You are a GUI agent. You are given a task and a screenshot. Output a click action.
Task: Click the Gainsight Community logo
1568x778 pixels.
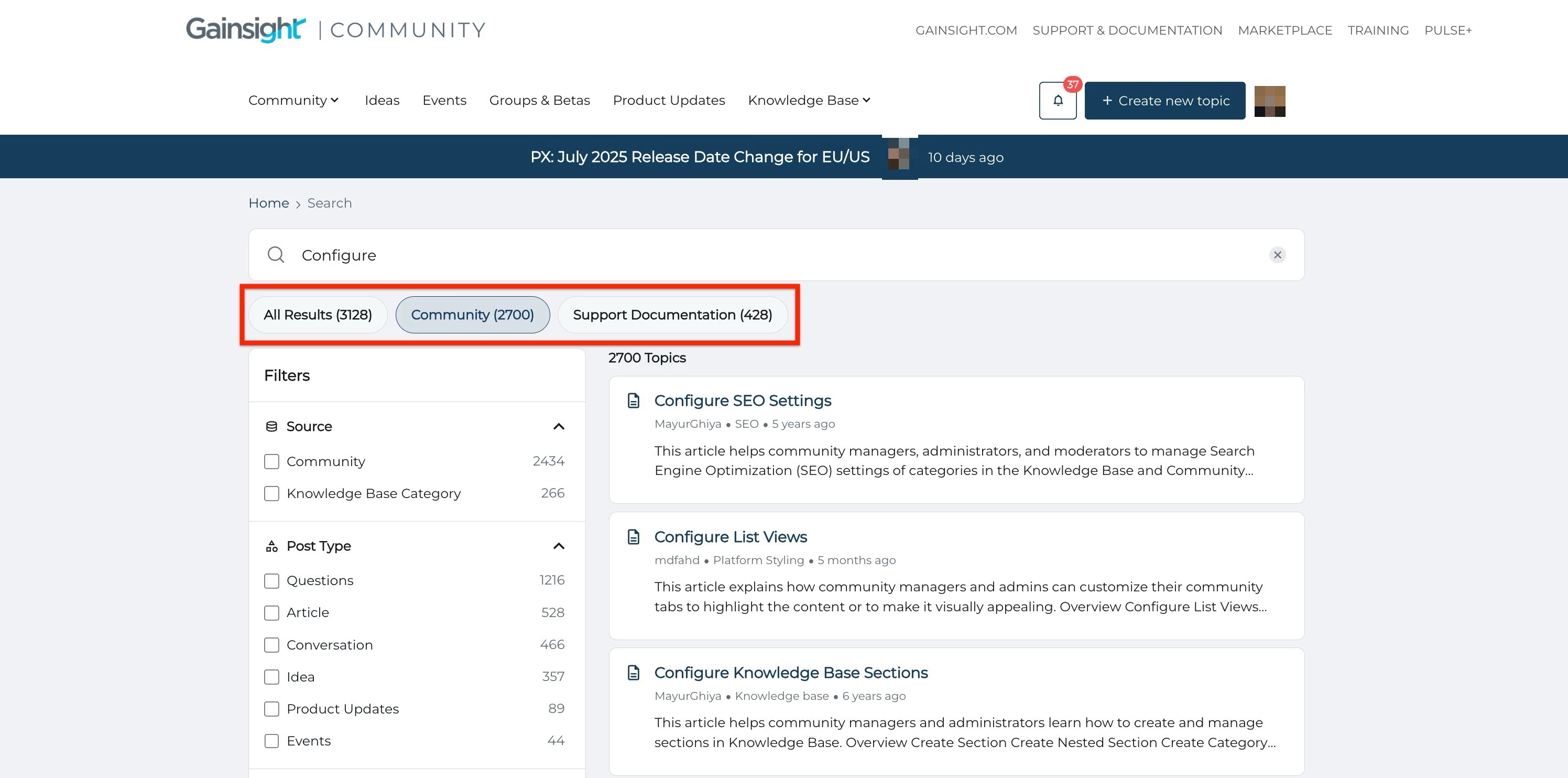335,29
